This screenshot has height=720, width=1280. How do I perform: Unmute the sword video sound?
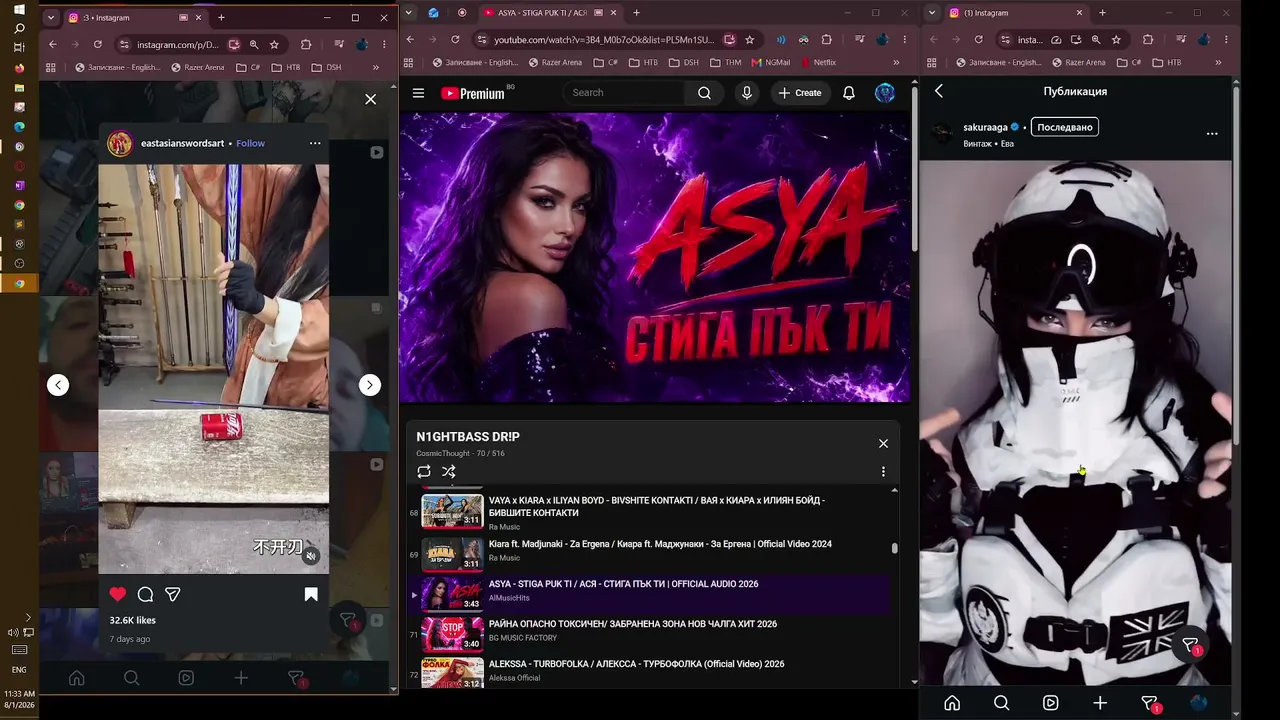(x=311, y=556)
